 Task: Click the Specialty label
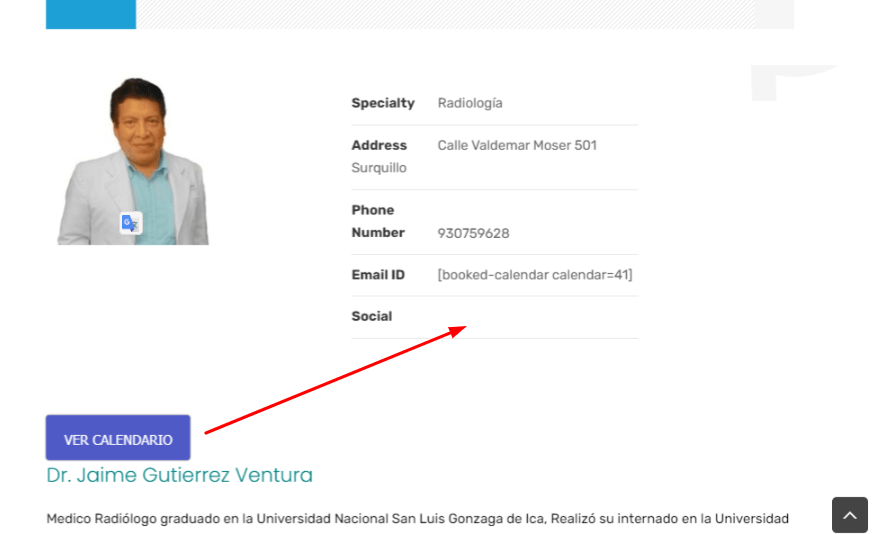(x=383, y=103)
